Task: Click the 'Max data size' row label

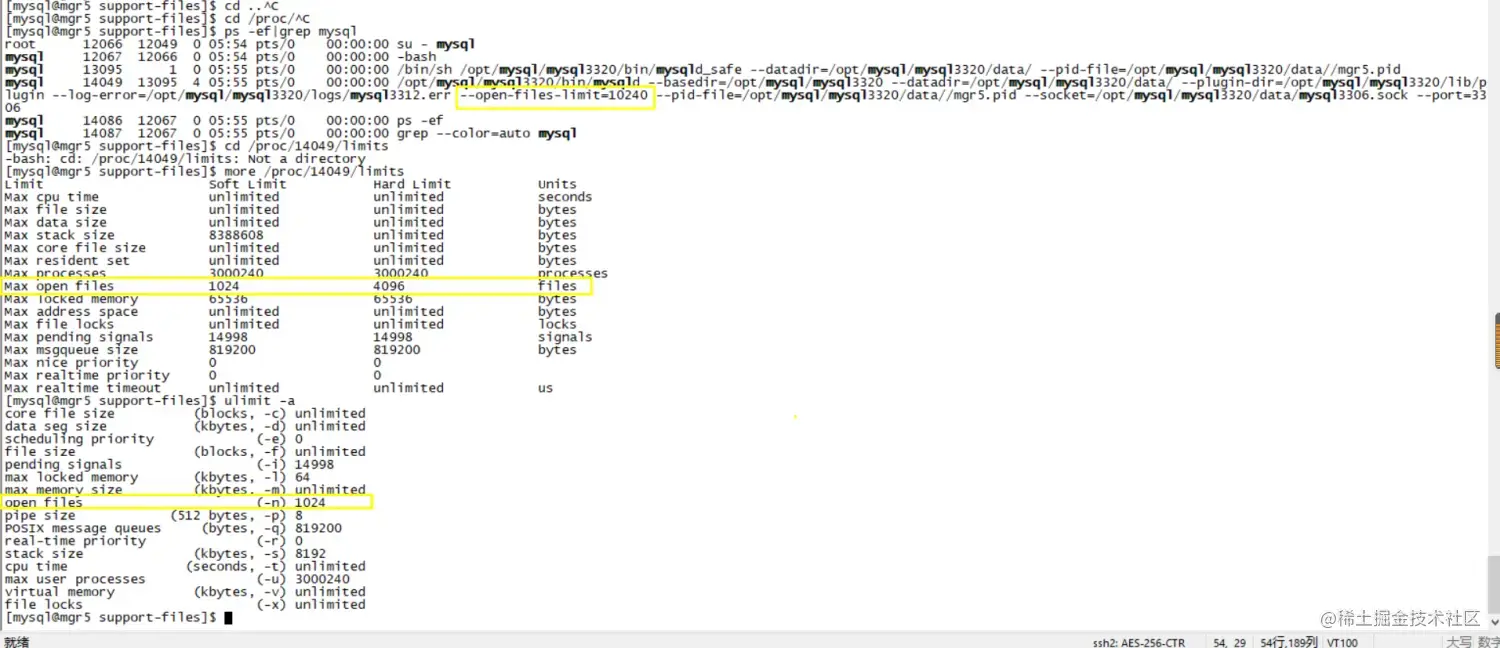Action: pyautogui.click(x=55, y=223)
